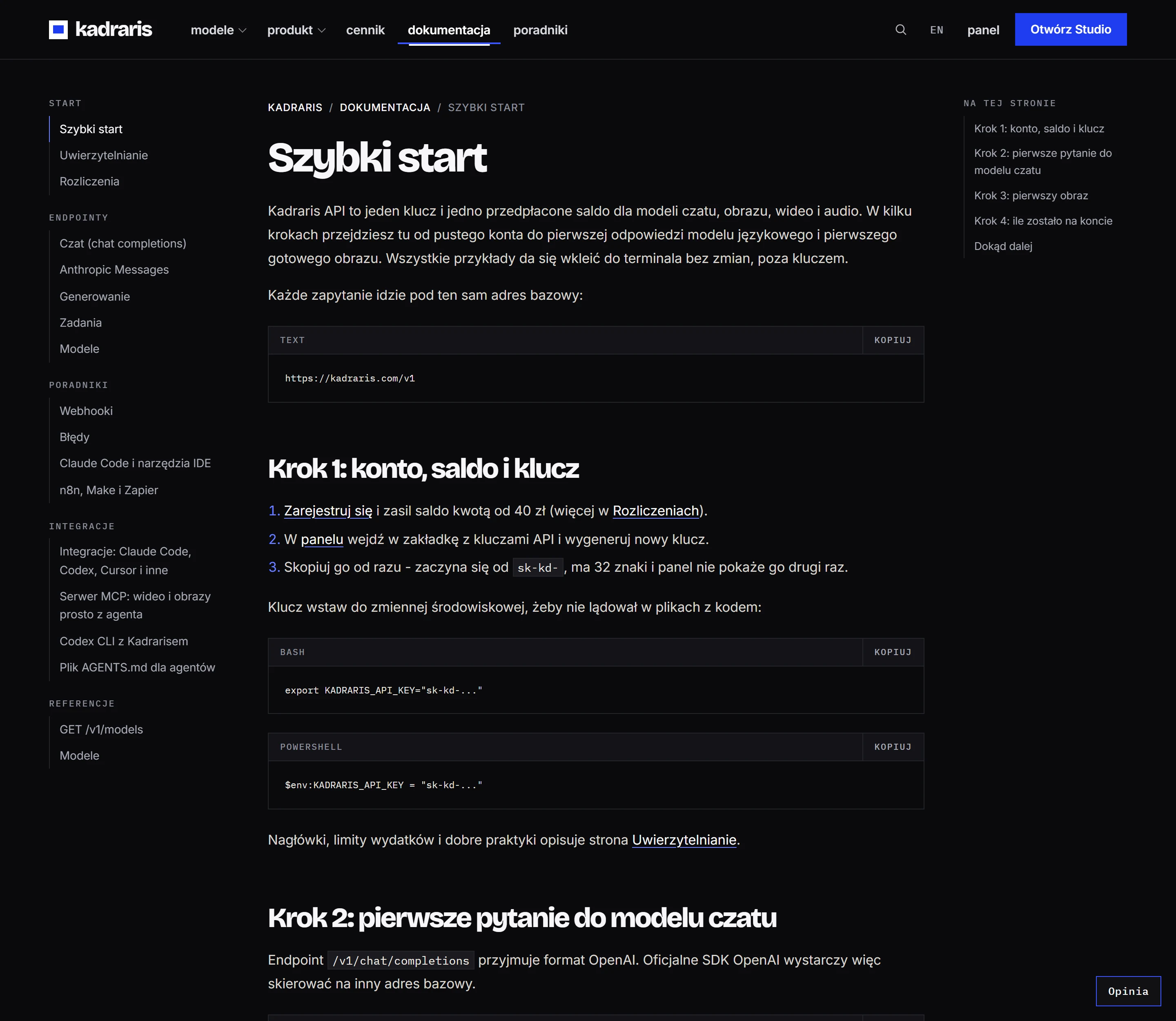Follow the panelu inline link

click(x=322, y=539)
